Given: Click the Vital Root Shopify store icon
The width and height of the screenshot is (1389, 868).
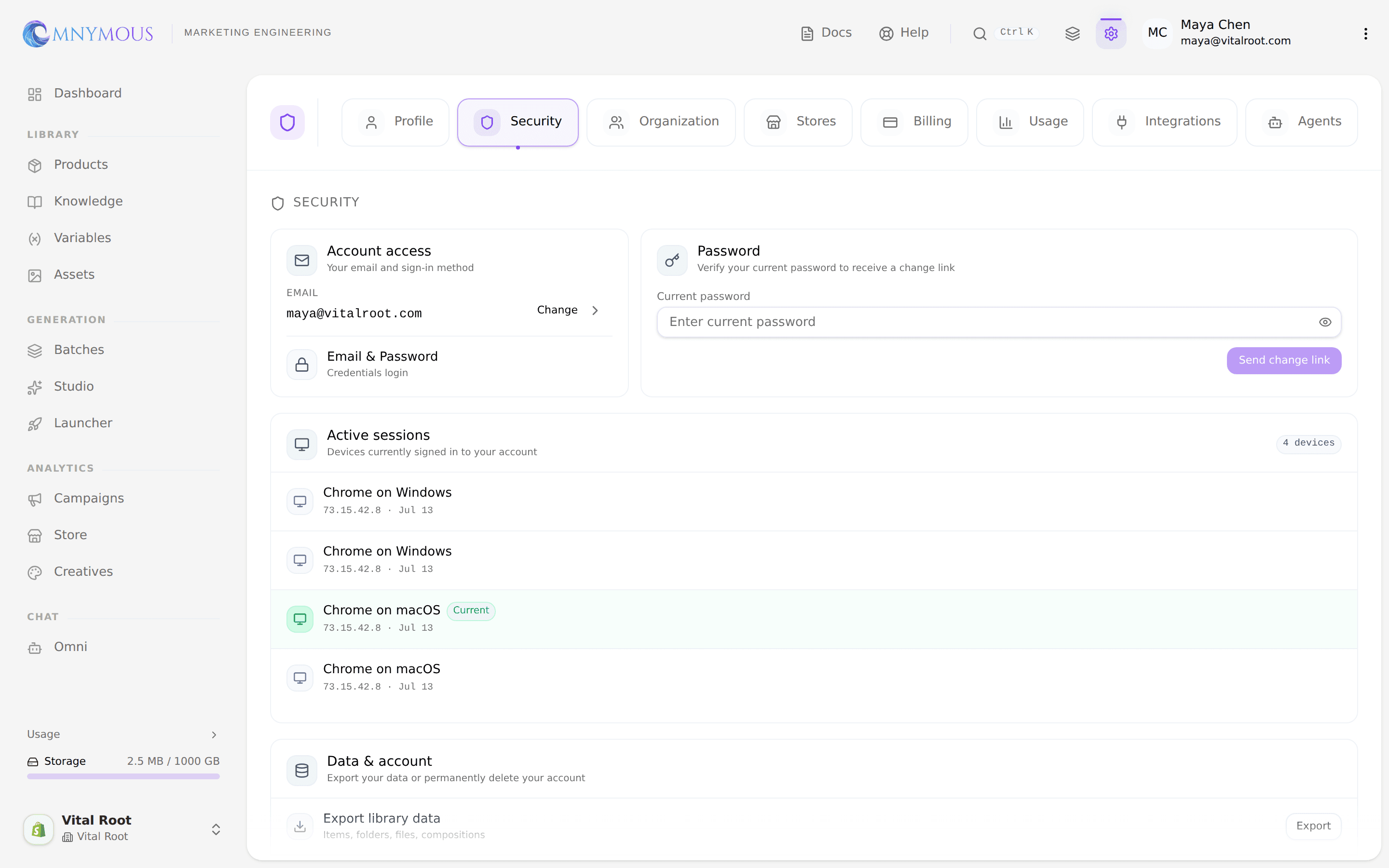Looking at the screenshot, I should tap(39, 829).
